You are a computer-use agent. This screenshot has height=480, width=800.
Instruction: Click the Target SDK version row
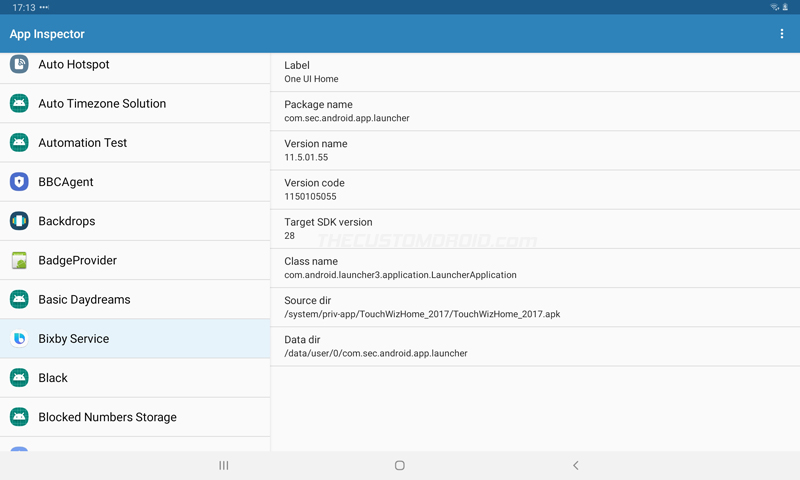[535, 229]
